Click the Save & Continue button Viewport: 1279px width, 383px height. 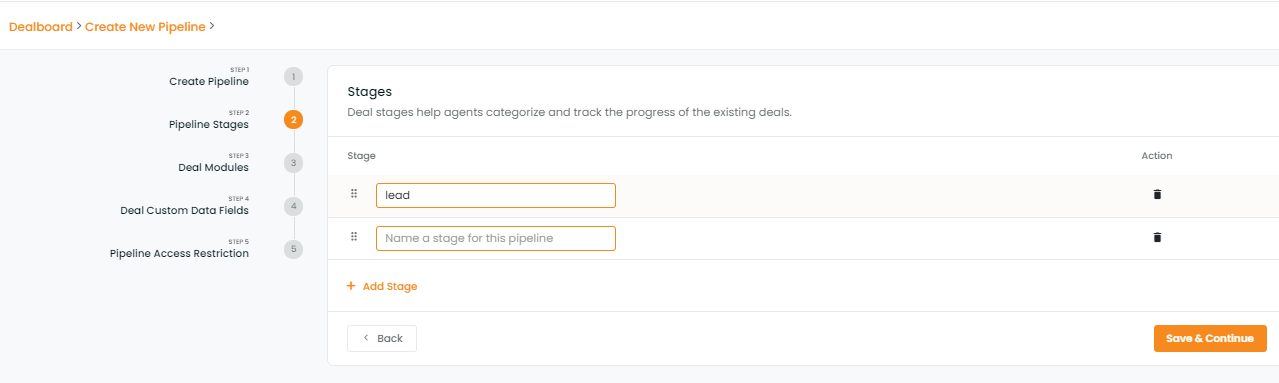click(x=1210, y=338)
